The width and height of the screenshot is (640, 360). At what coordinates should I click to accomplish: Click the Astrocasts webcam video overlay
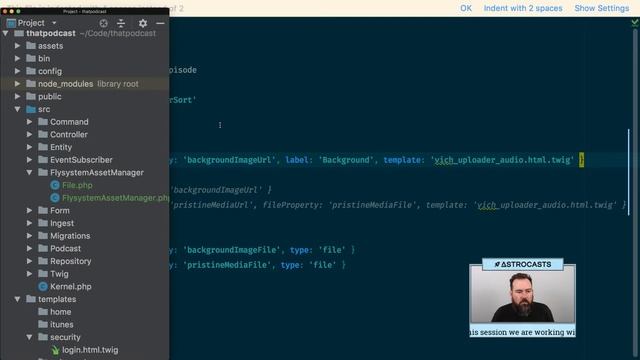(522, 298)
